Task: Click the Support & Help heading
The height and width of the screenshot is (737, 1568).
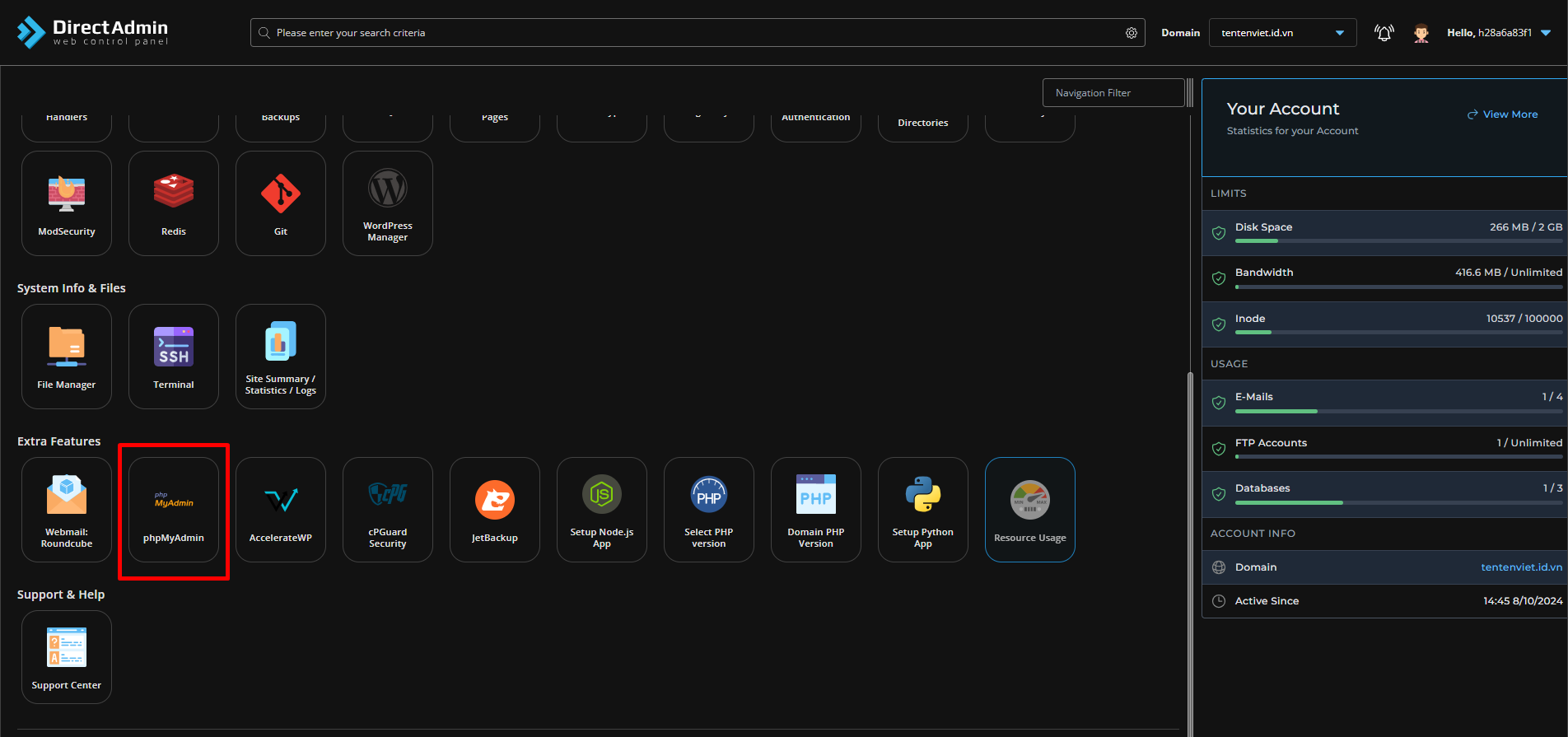Action: click(61, 595)
